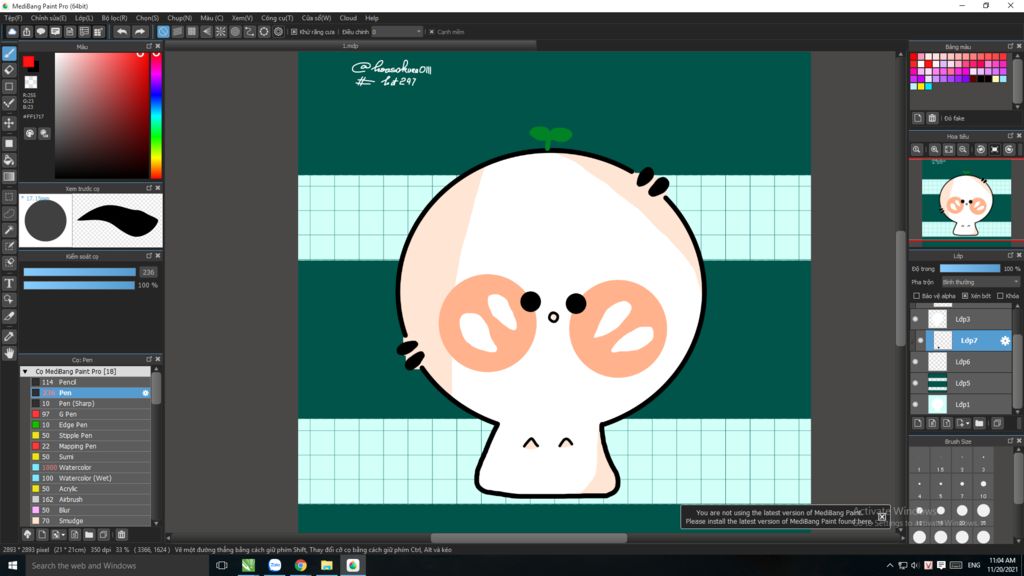Click the brush size slider
This screenshot has height=576, width=1024.
[80, 272]
